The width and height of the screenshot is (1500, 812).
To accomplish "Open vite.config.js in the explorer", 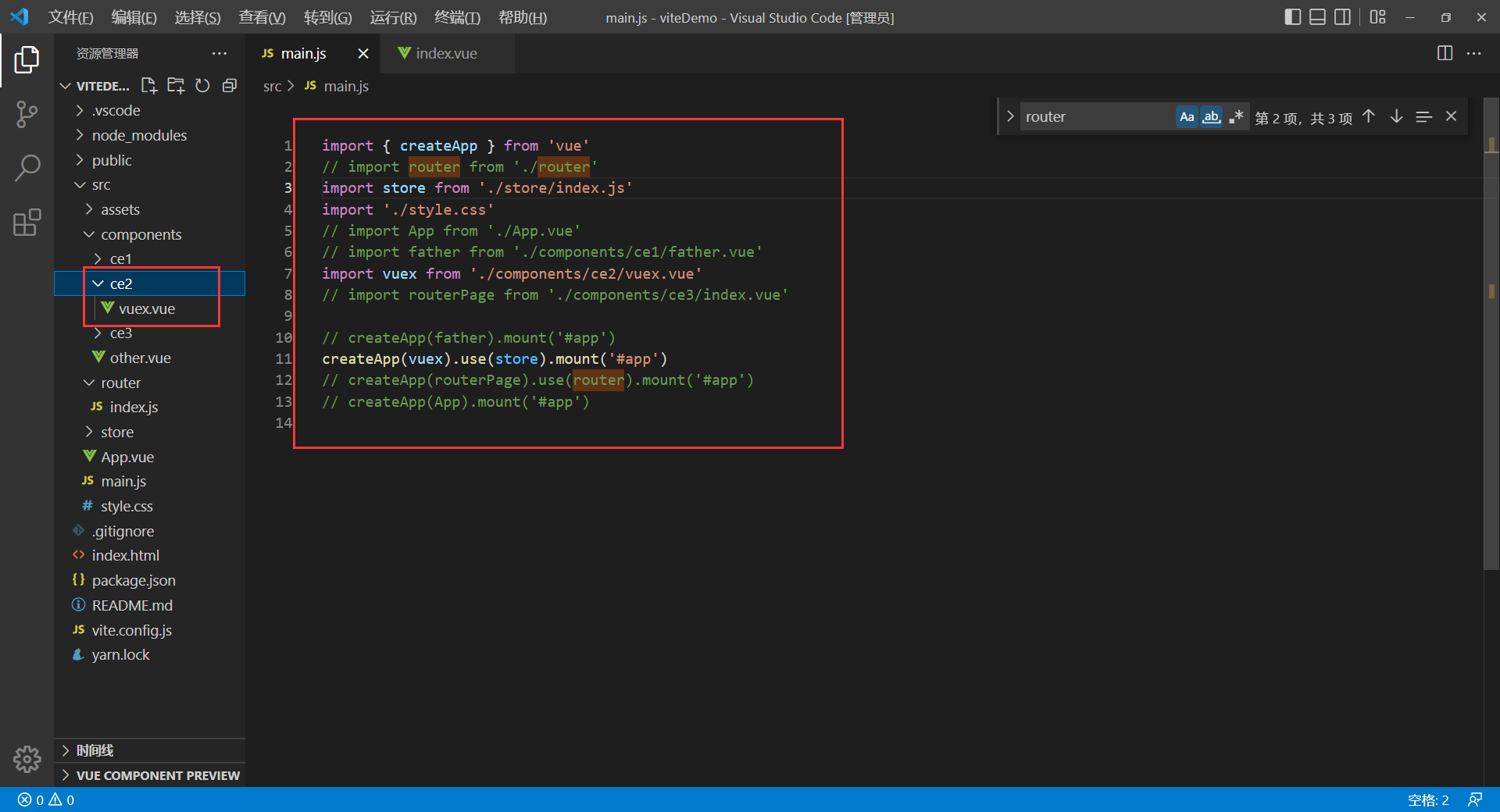I will pyautogui.click(x=150, y=630).
